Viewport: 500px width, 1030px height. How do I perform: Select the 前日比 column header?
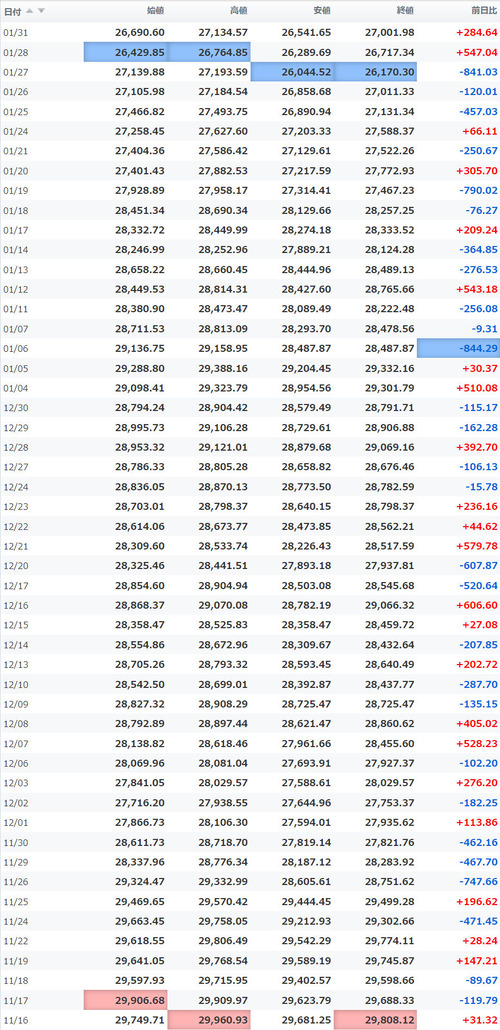click(x=484, y=11)
